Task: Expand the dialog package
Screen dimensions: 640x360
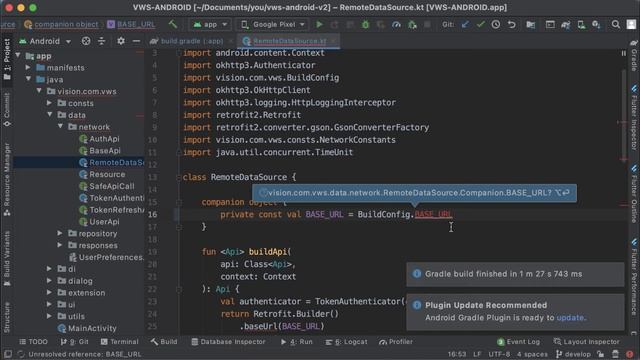Action: pyautogui.click(x=49, y=280)
